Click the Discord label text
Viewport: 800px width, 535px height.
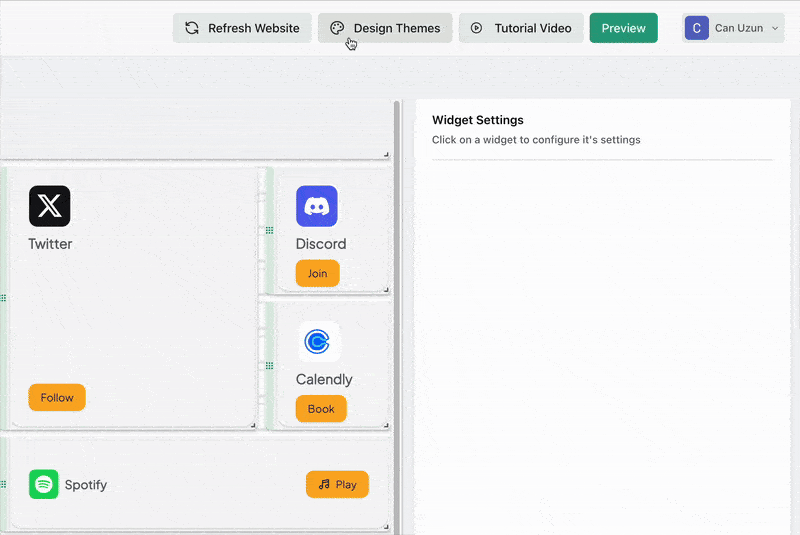click(x=321, y=244)
